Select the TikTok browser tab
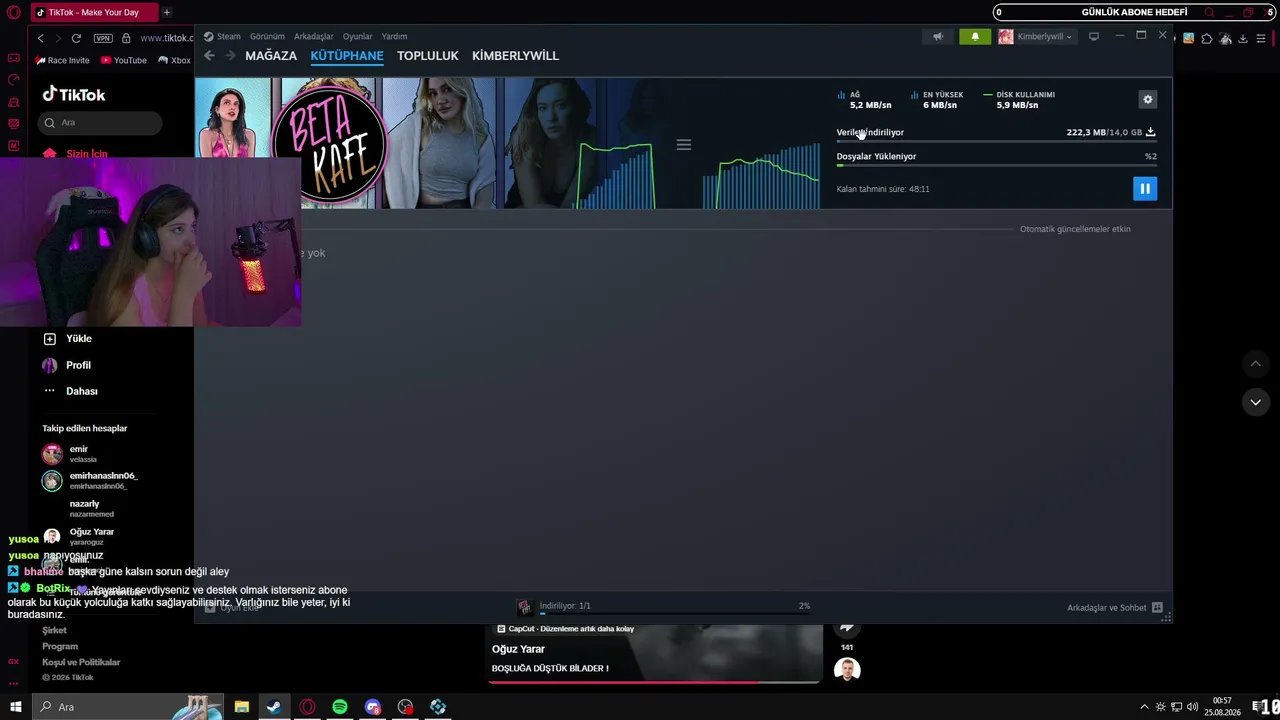 [94, 12]
